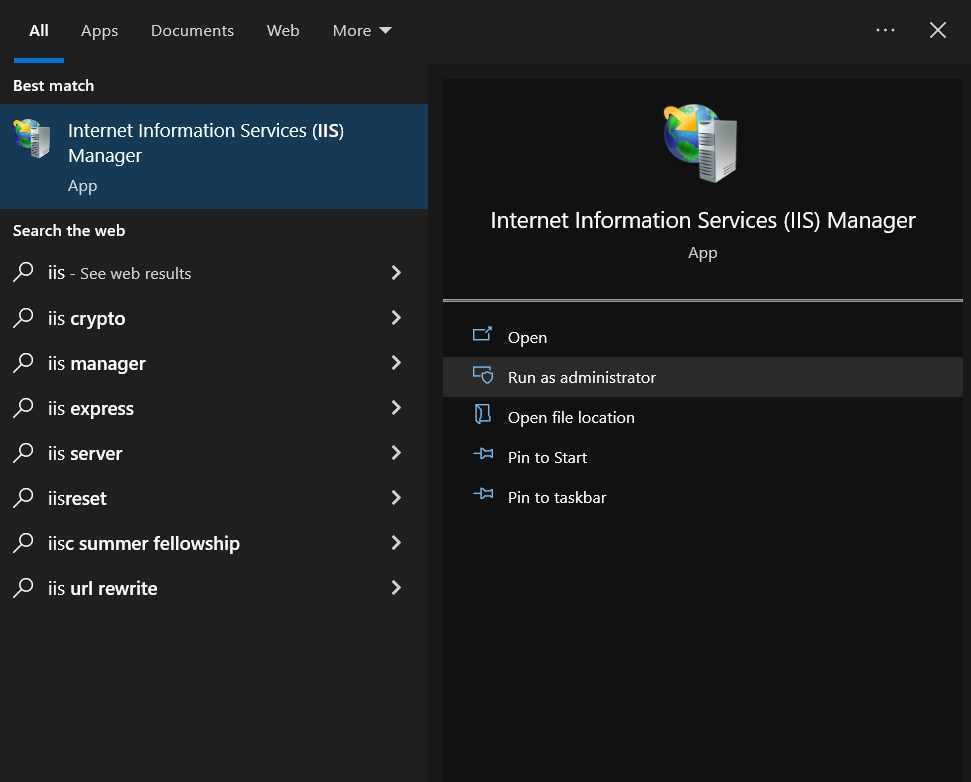Switch to the Apps tab
Viewport: 971px width, 782px height.
pos(99,31)
